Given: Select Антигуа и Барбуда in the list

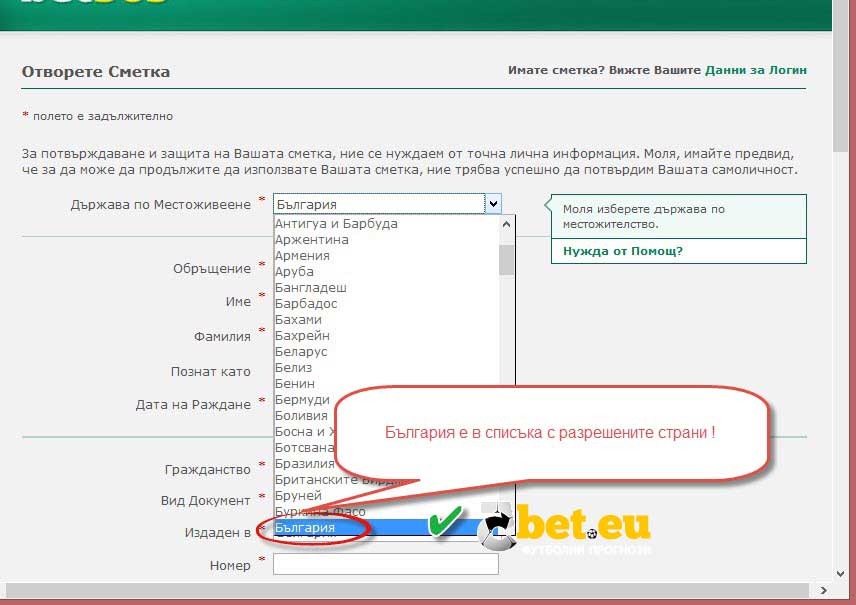Looking at the screenshot, I should 336,223.
